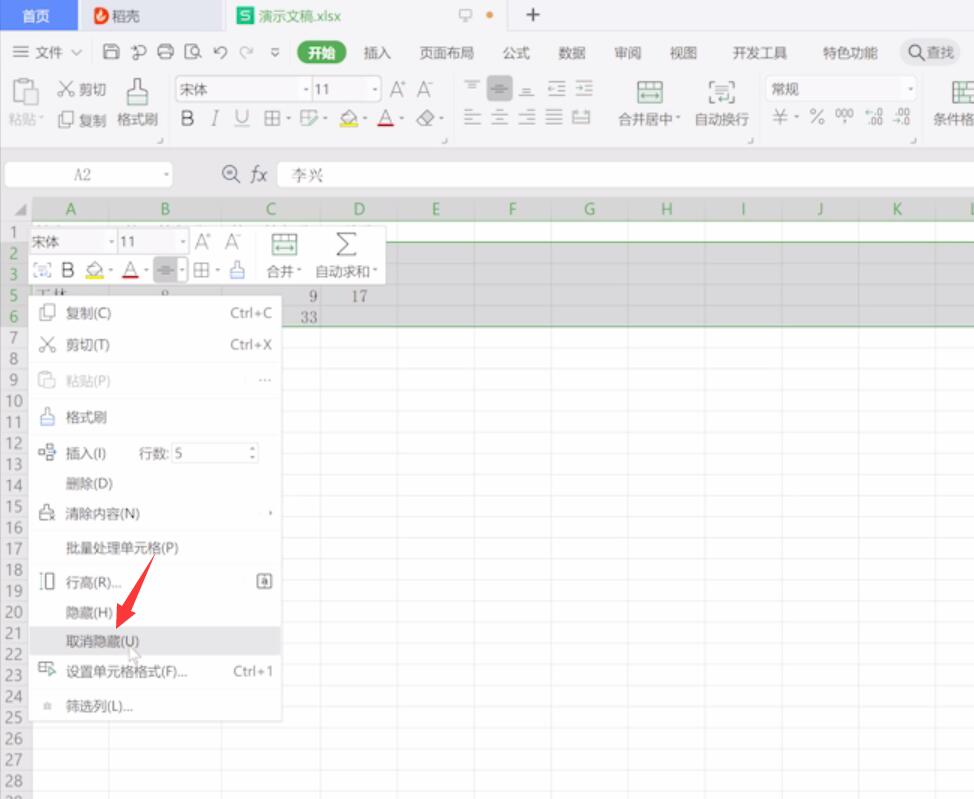Expand the Name Box dropdown arrow
Viewport: 974px width, 799px height.
click(166, 175)
